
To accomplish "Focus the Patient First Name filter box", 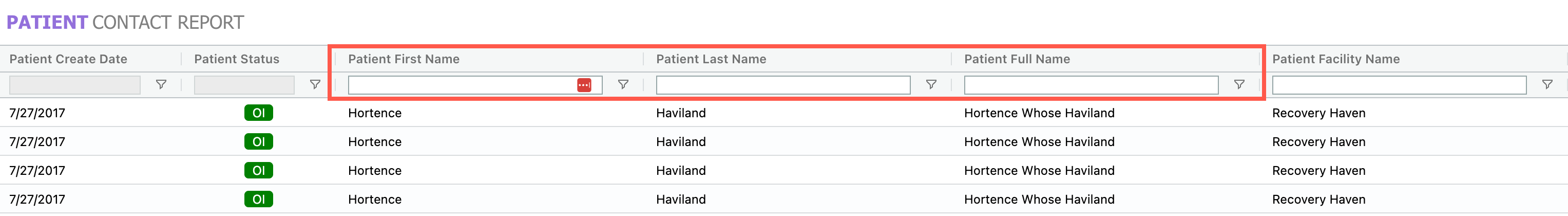I will click(461, 85).
